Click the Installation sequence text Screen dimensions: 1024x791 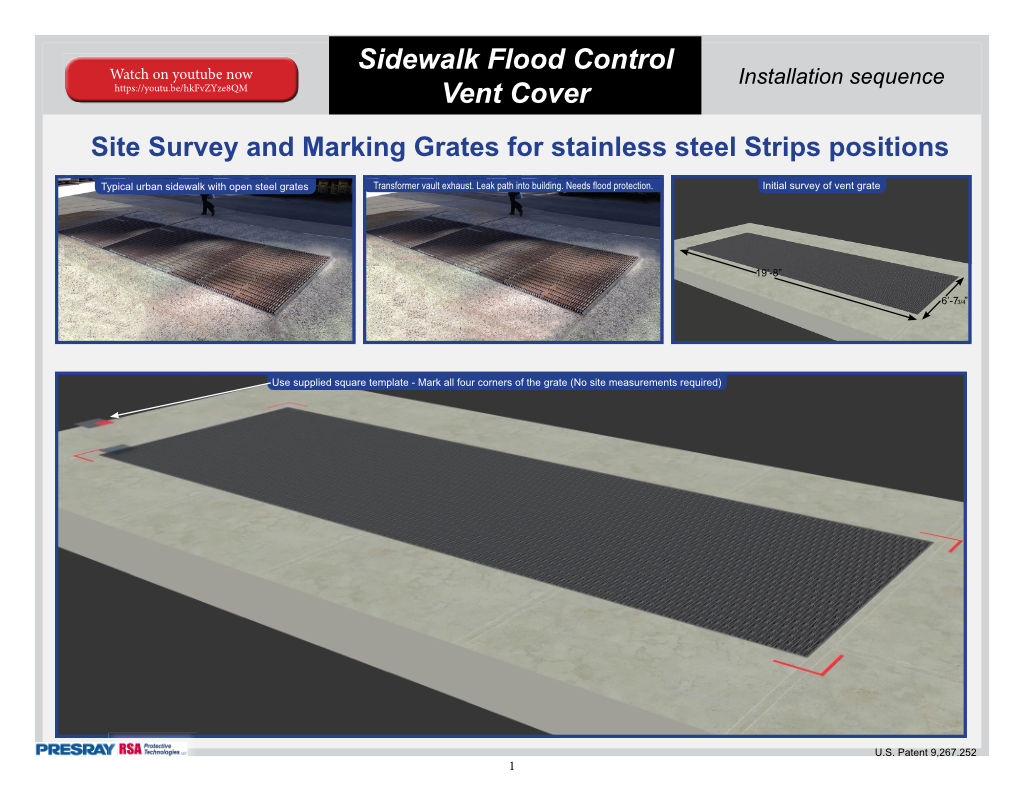tap(841, 76)
